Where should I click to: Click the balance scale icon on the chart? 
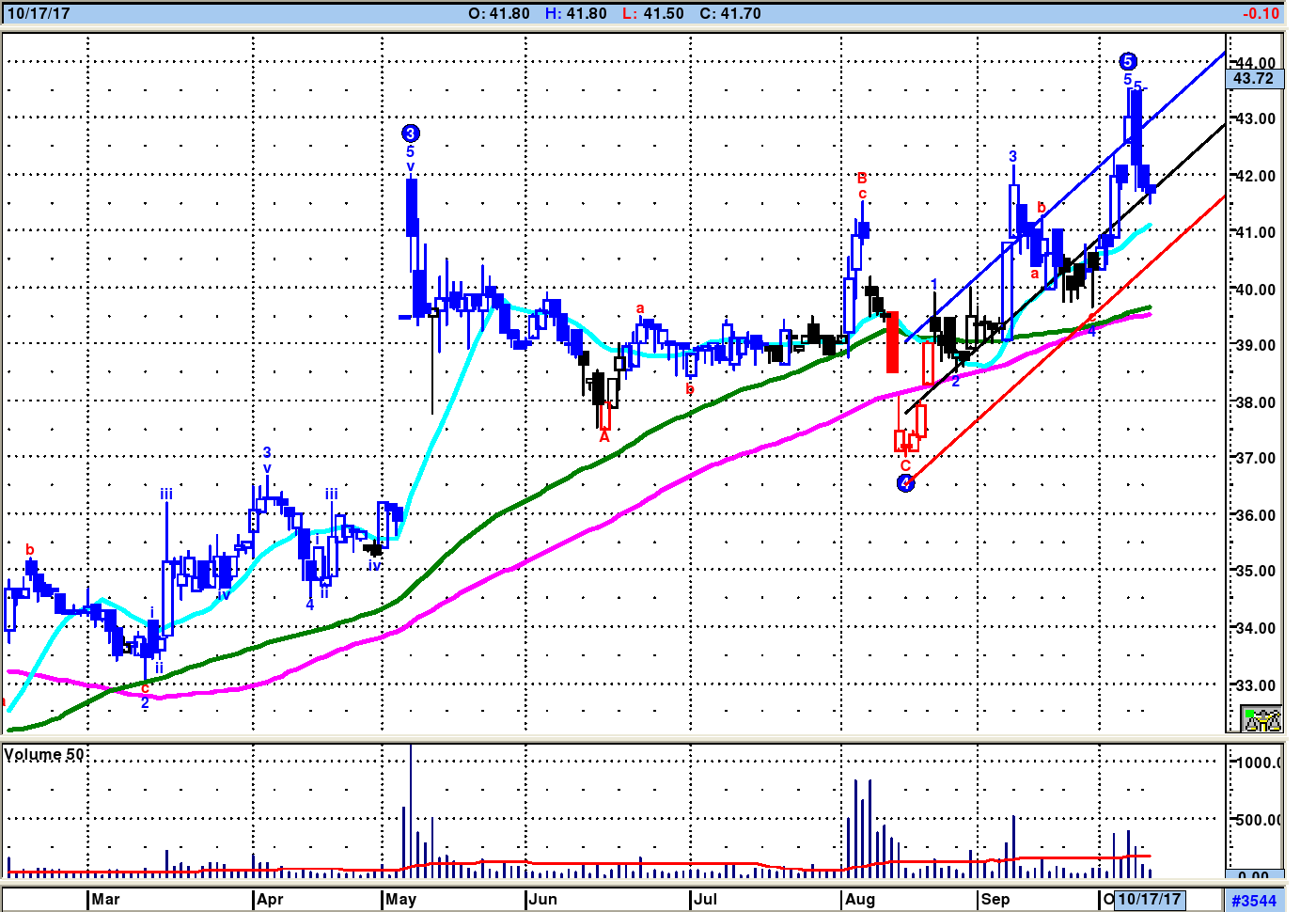pos(1261,719)
